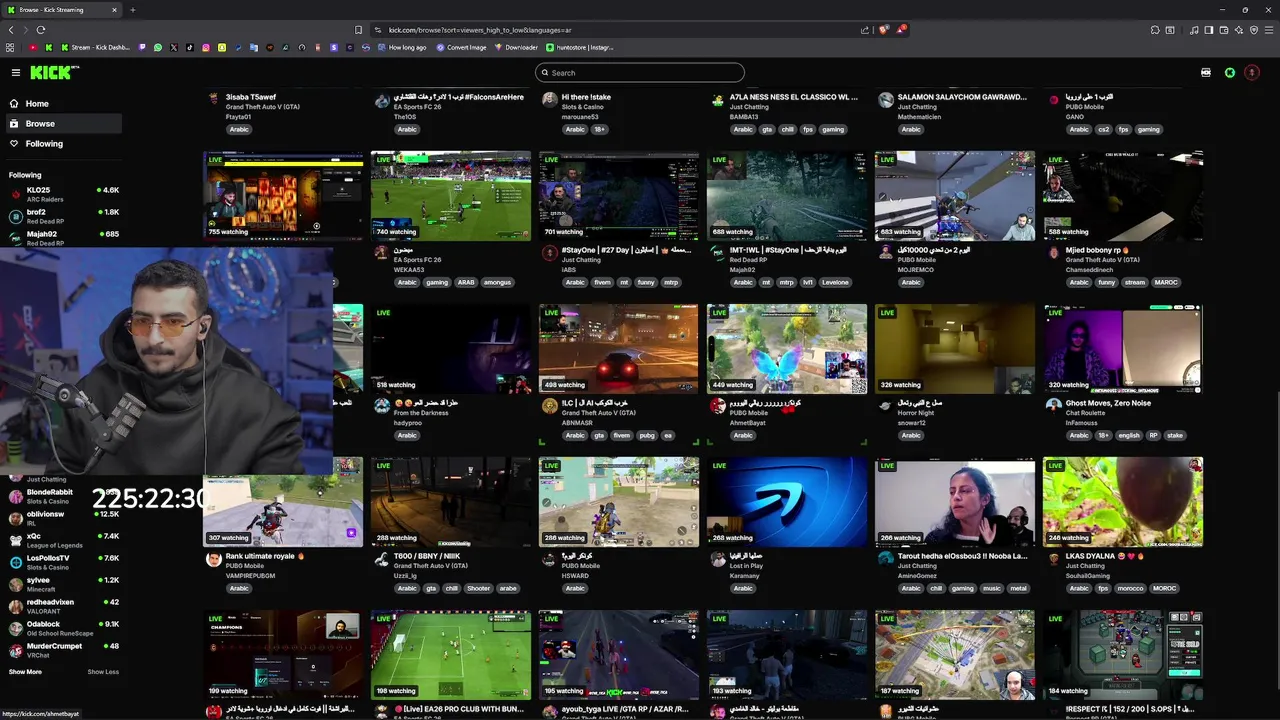Open the Brave Leo AI star icon
This screenshot has width=1280, height=720.
[x=1239, y=30]
